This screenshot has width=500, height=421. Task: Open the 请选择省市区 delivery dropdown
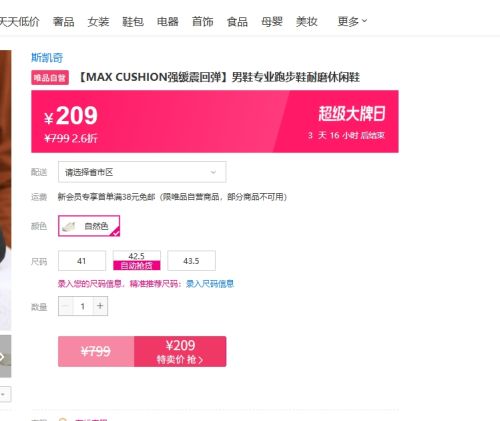142,172
